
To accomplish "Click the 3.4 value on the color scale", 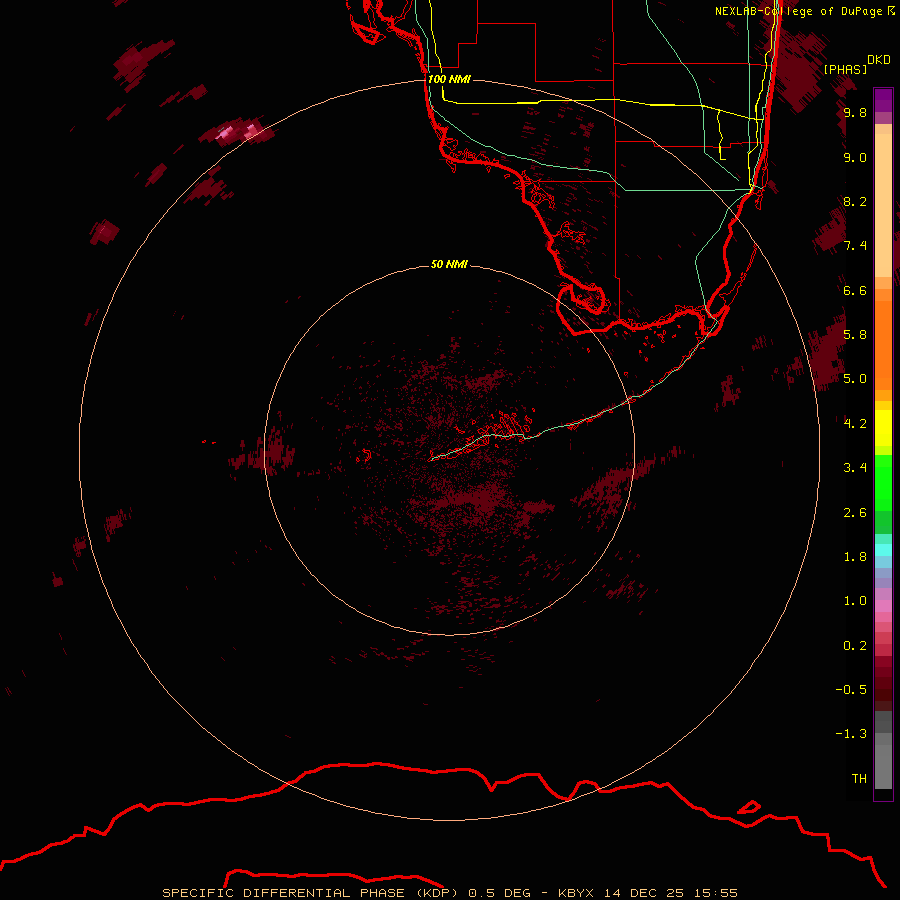I will point(855,468).
